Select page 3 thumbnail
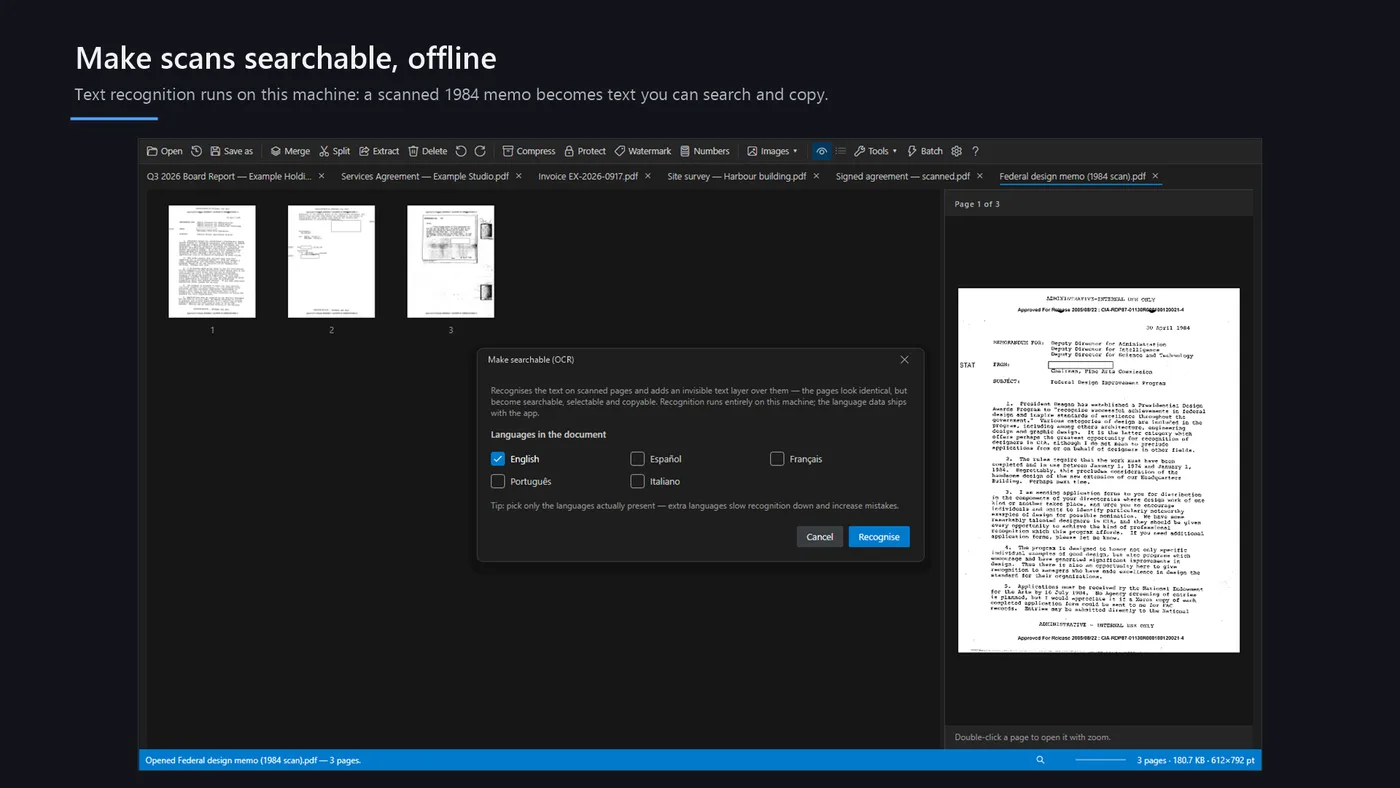 coord(450,262)
